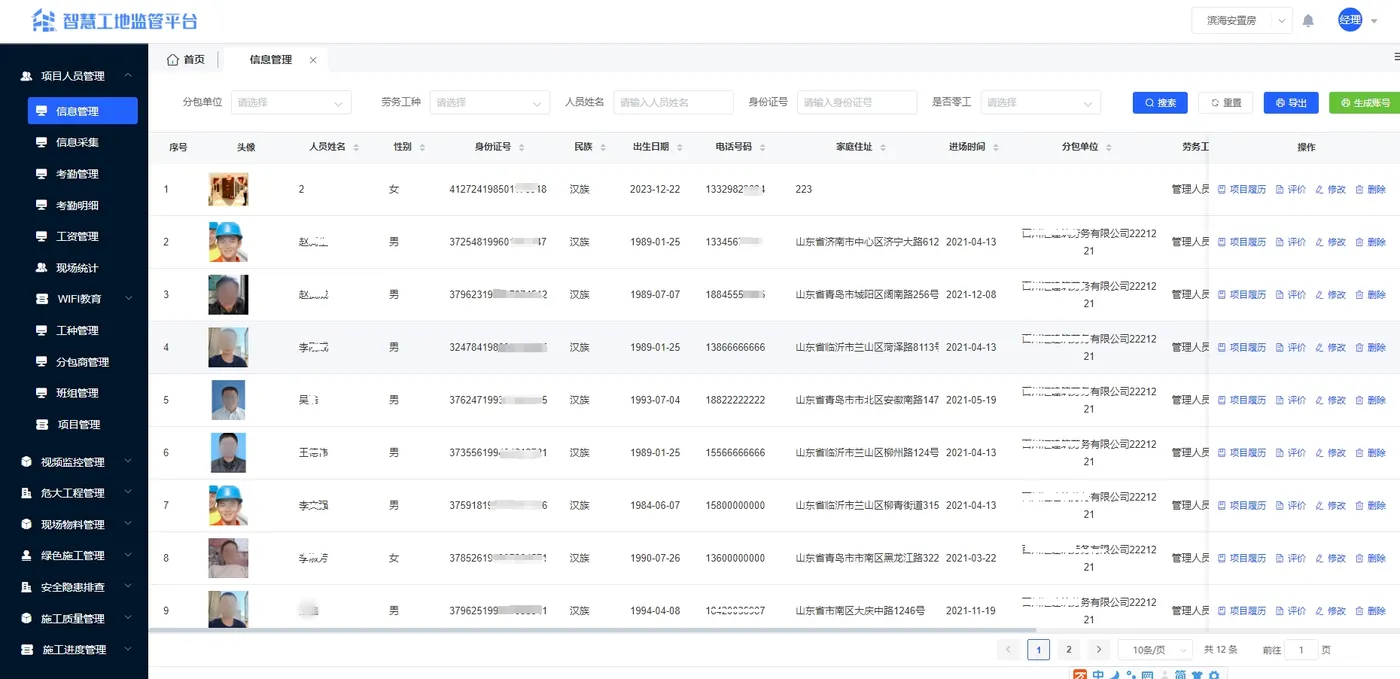Click the notification bell icon
Image resolution: width=1400 pixels, height=679 pixels.
tap(1308, 20)
